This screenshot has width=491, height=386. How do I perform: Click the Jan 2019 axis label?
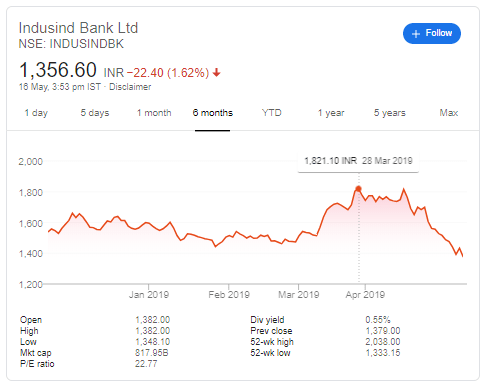149,295
